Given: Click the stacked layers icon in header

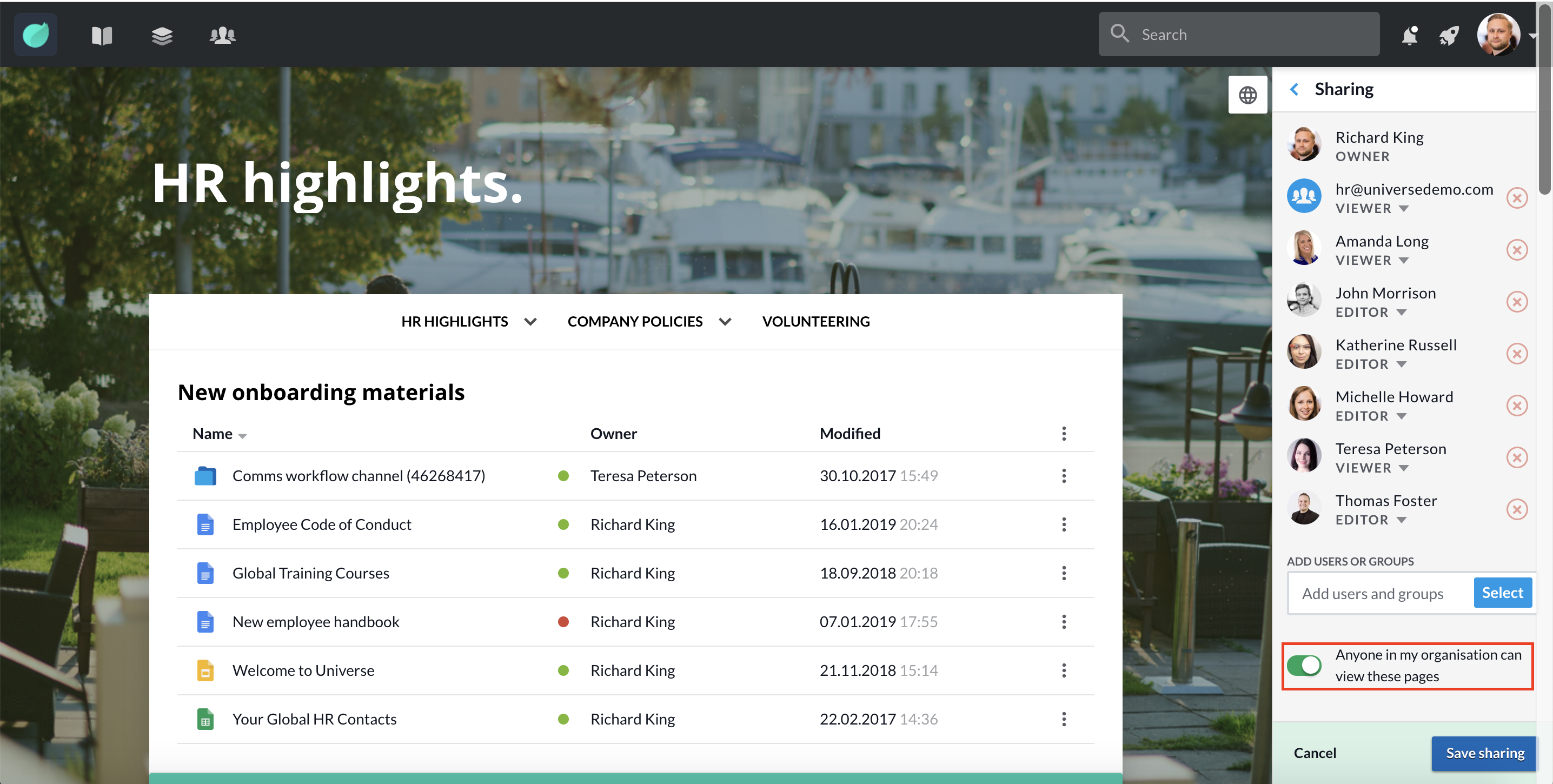Looking at the screenshot, I should [162, 36].
